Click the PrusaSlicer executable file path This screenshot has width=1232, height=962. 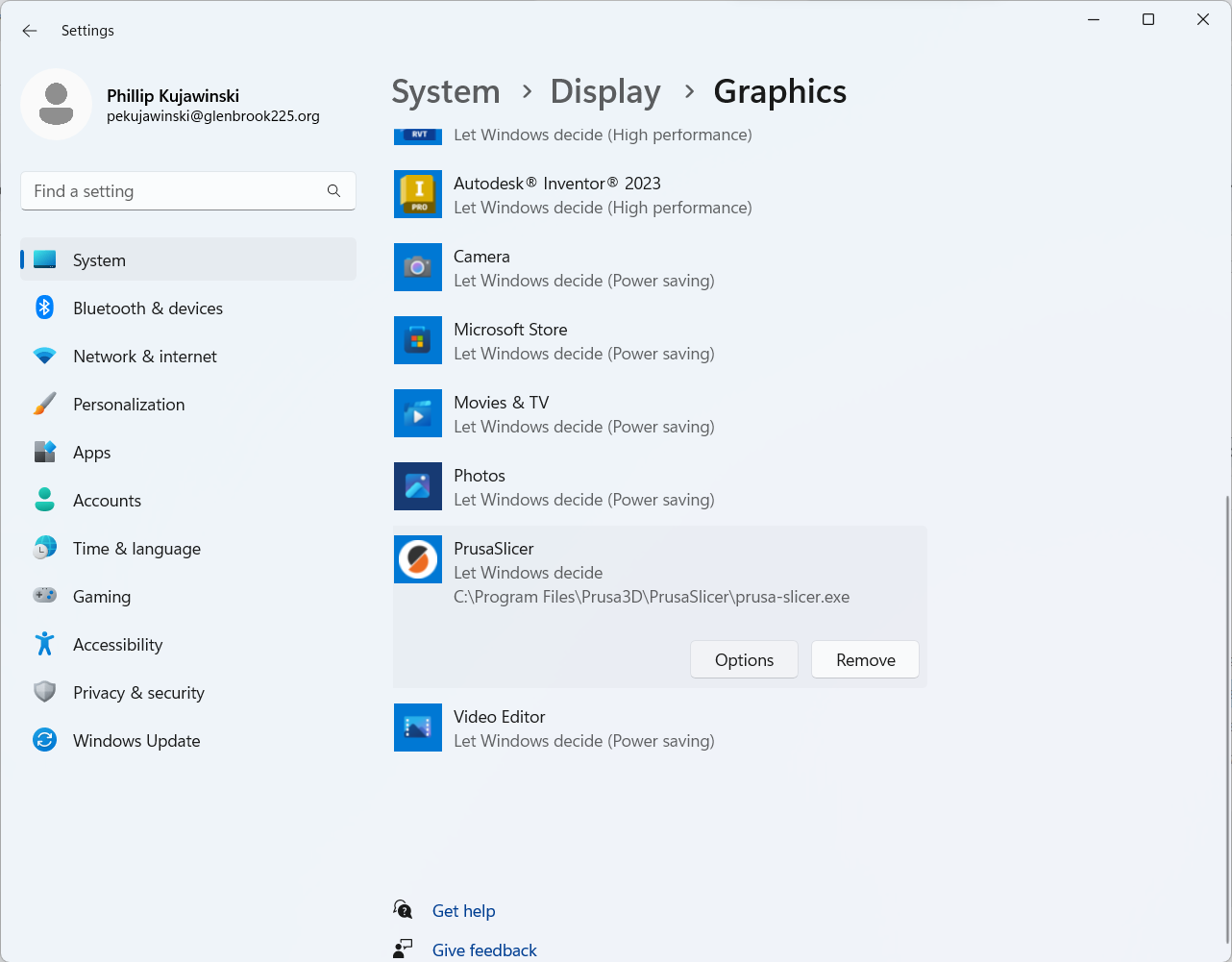[x=652, y=597]
